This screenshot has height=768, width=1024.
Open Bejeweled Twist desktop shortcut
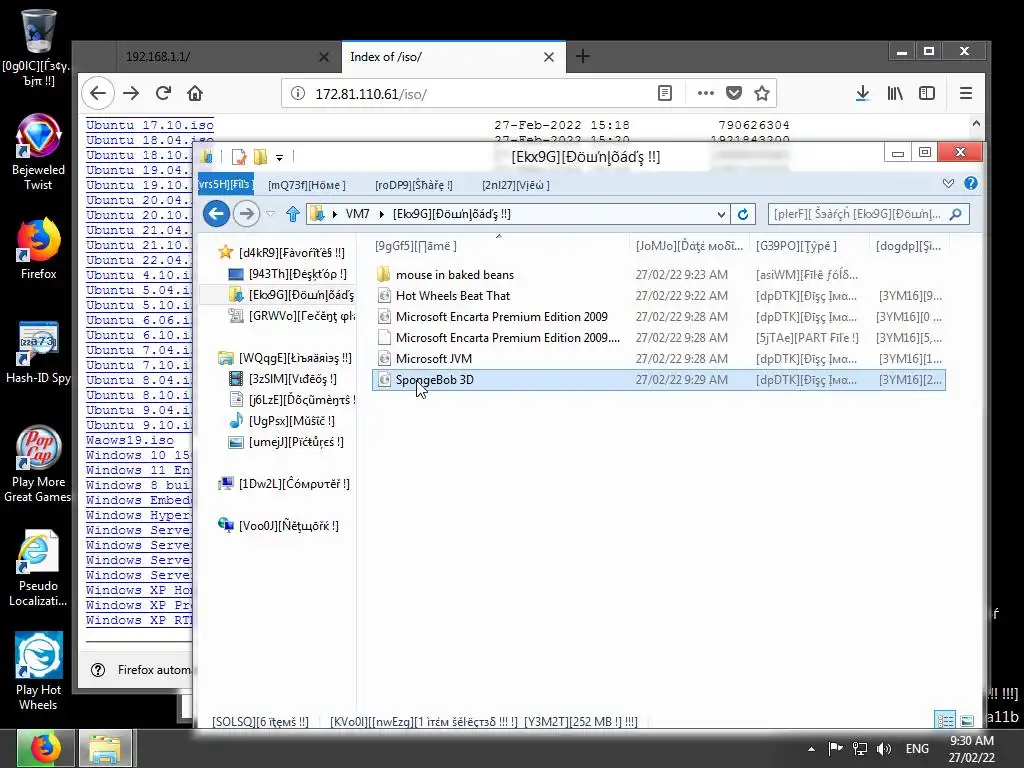38,152
